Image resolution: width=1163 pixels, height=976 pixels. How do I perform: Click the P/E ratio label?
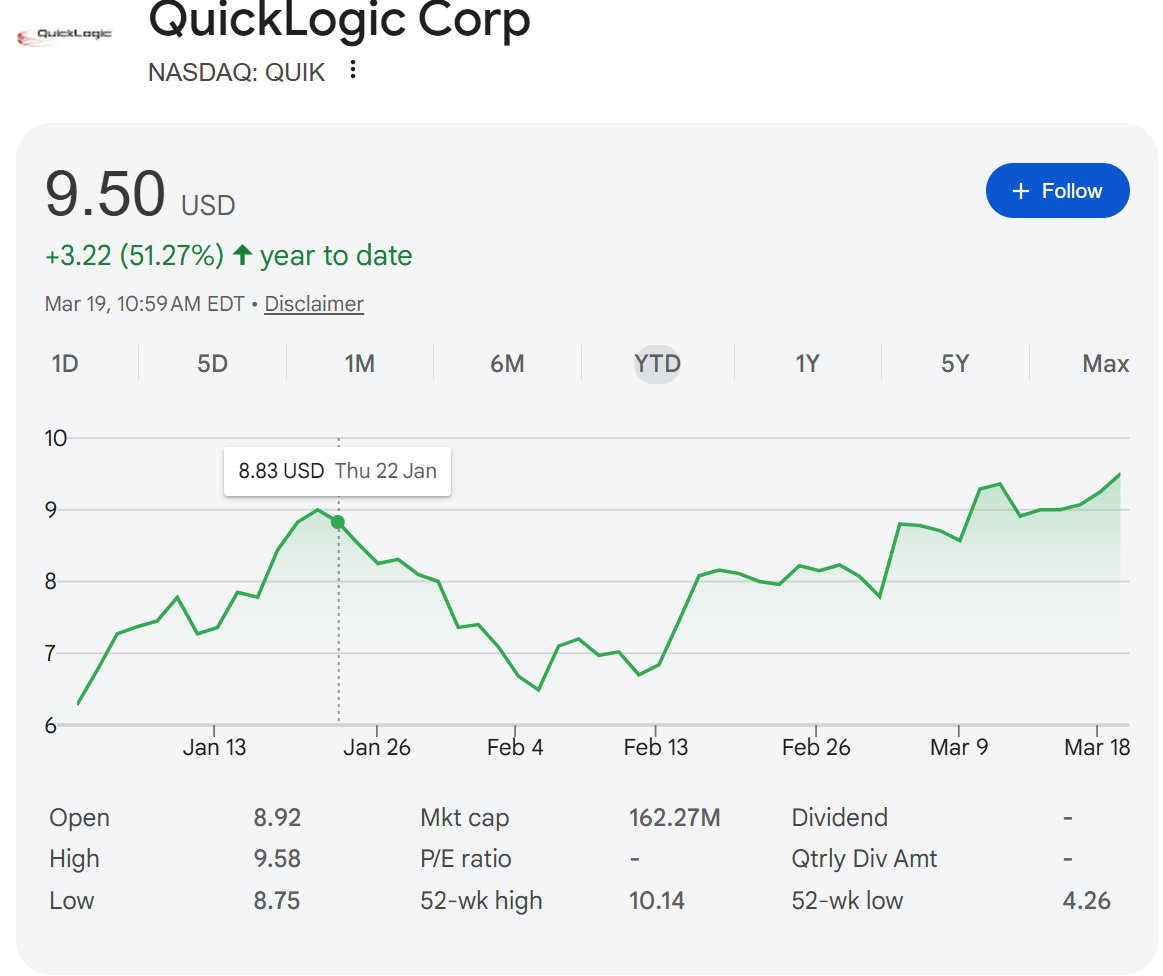pyautogui.click(x=466, y=859)
